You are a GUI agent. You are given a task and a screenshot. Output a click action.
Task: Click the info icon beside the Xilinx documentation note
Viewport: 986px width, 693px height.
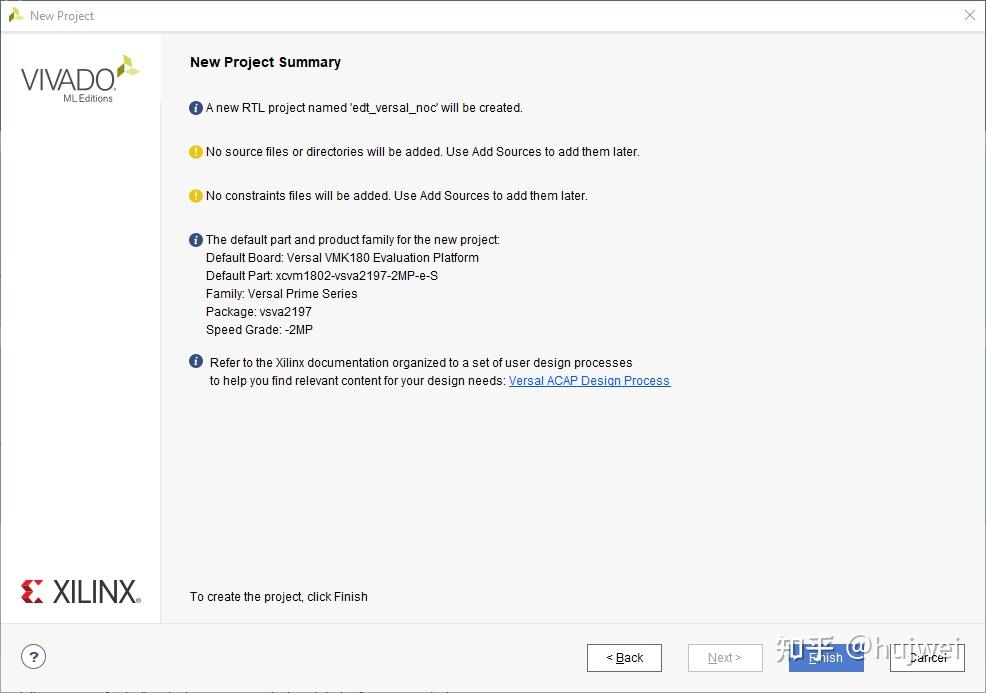coord(196,362)
